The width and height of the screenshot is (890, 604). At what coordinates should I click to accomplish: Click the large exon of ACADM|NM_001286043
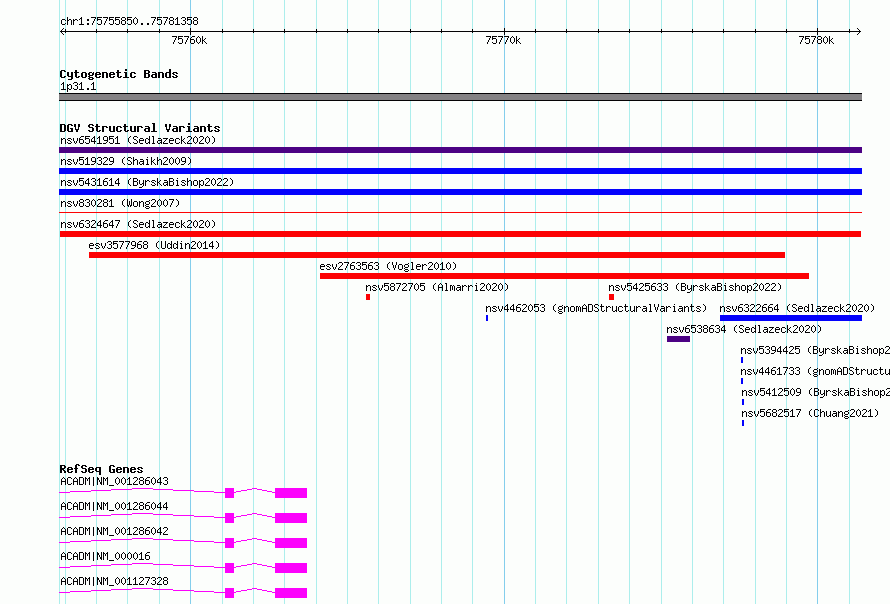[x=291, y=493]
